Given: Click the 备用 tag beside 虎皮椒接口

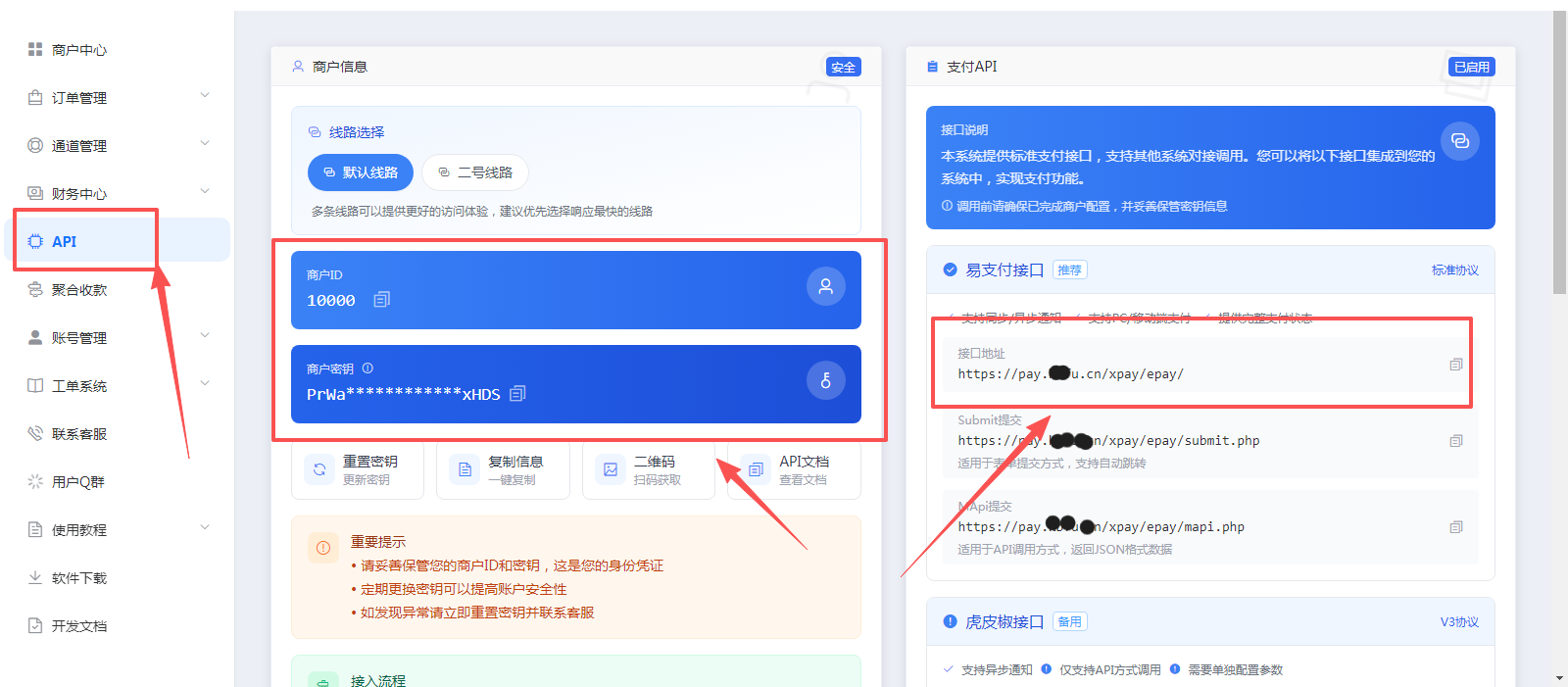Looking at the screenshot, I should coord(1070,622).
